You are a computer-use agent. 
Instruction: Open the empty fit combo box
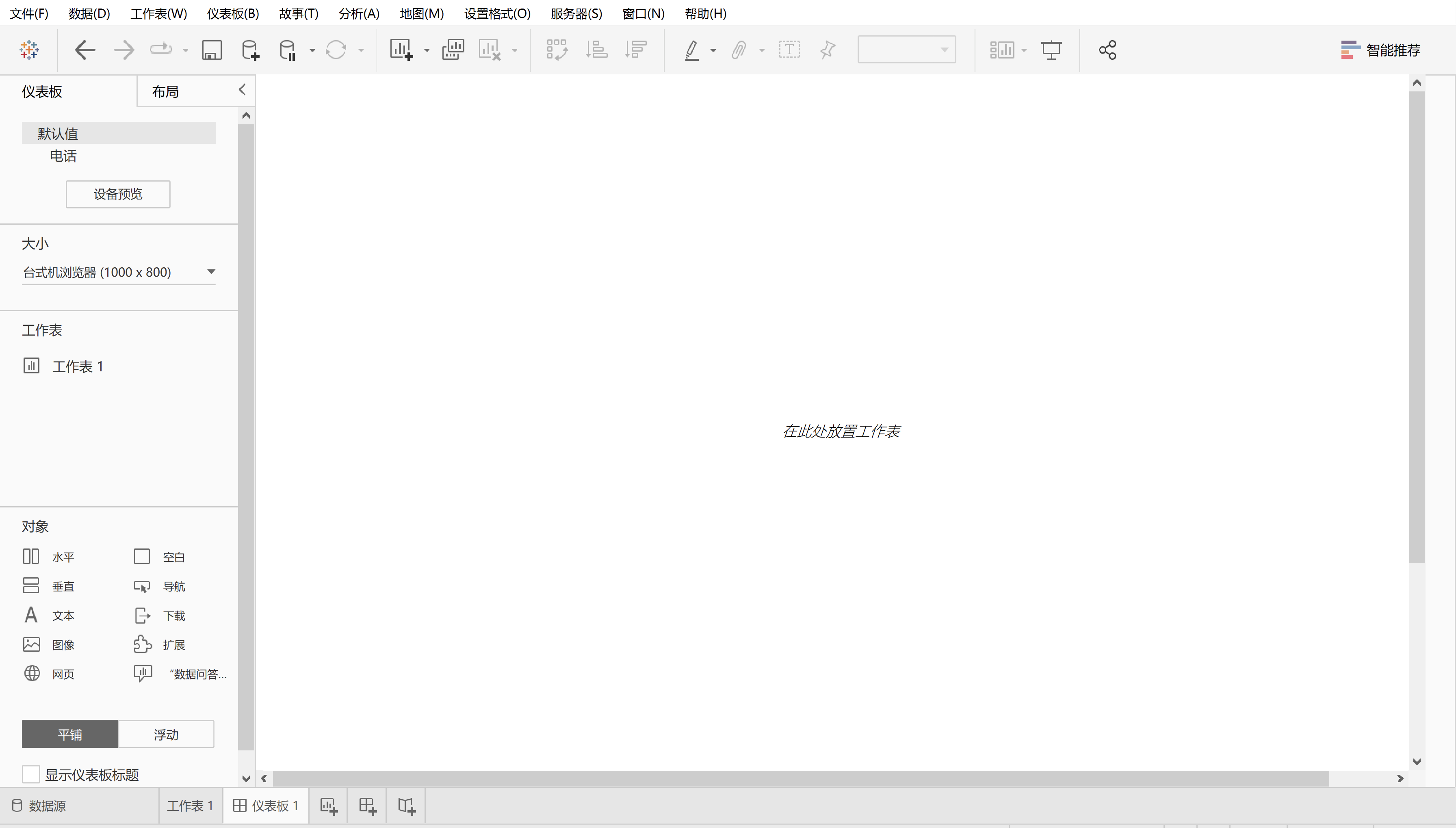pyautogui.click(x=906, y=50)
